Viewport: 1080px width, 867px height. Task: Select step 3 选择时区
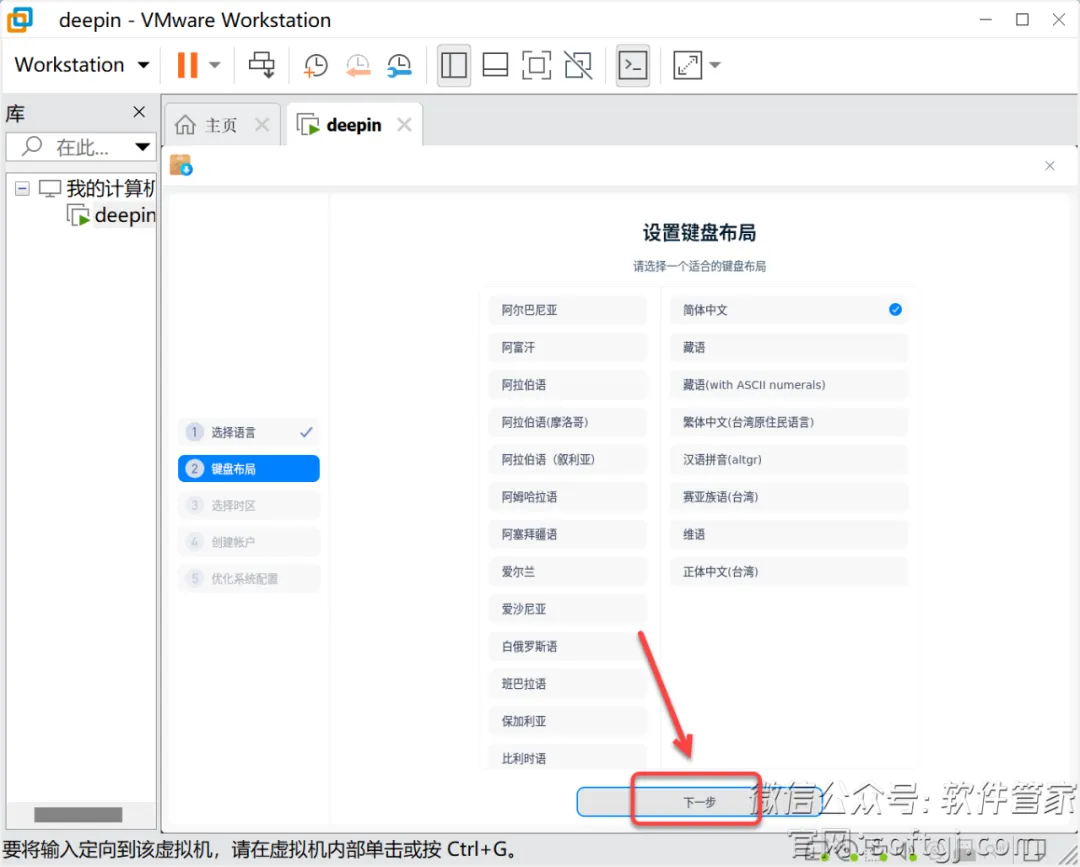pos(249,505)
